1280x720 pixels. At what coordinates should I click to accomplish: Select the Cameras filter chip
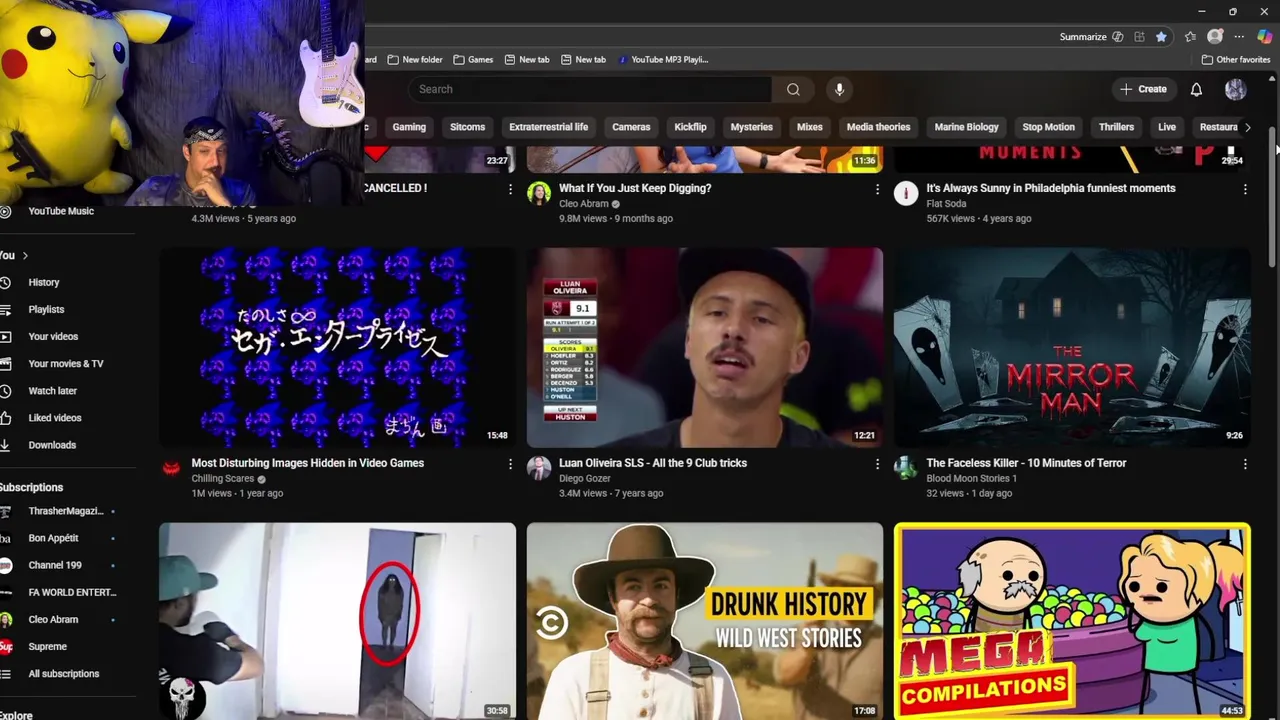tap(631, 127)
